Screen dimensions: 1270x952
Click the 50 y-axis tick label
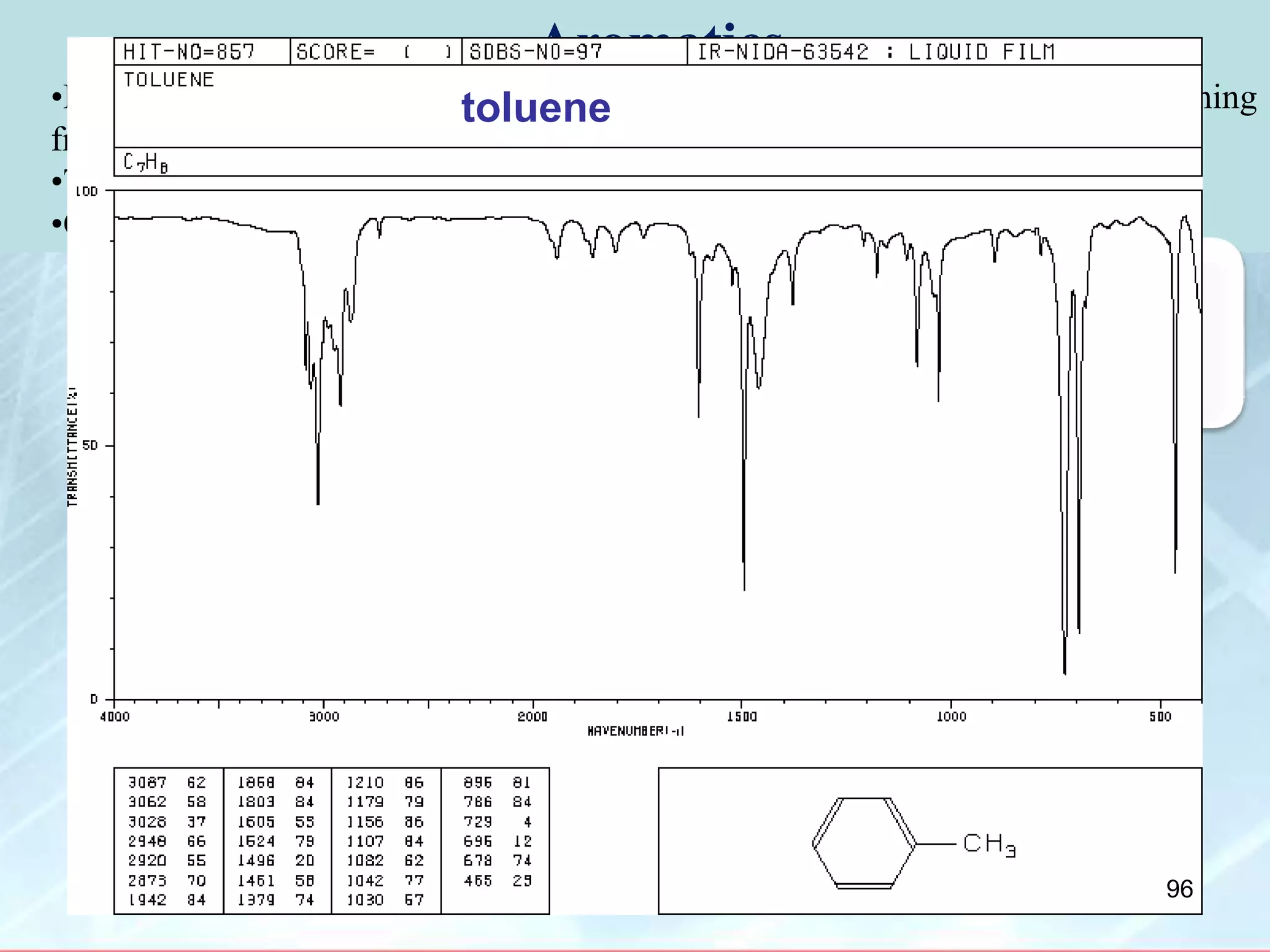[x=91, y=446]
